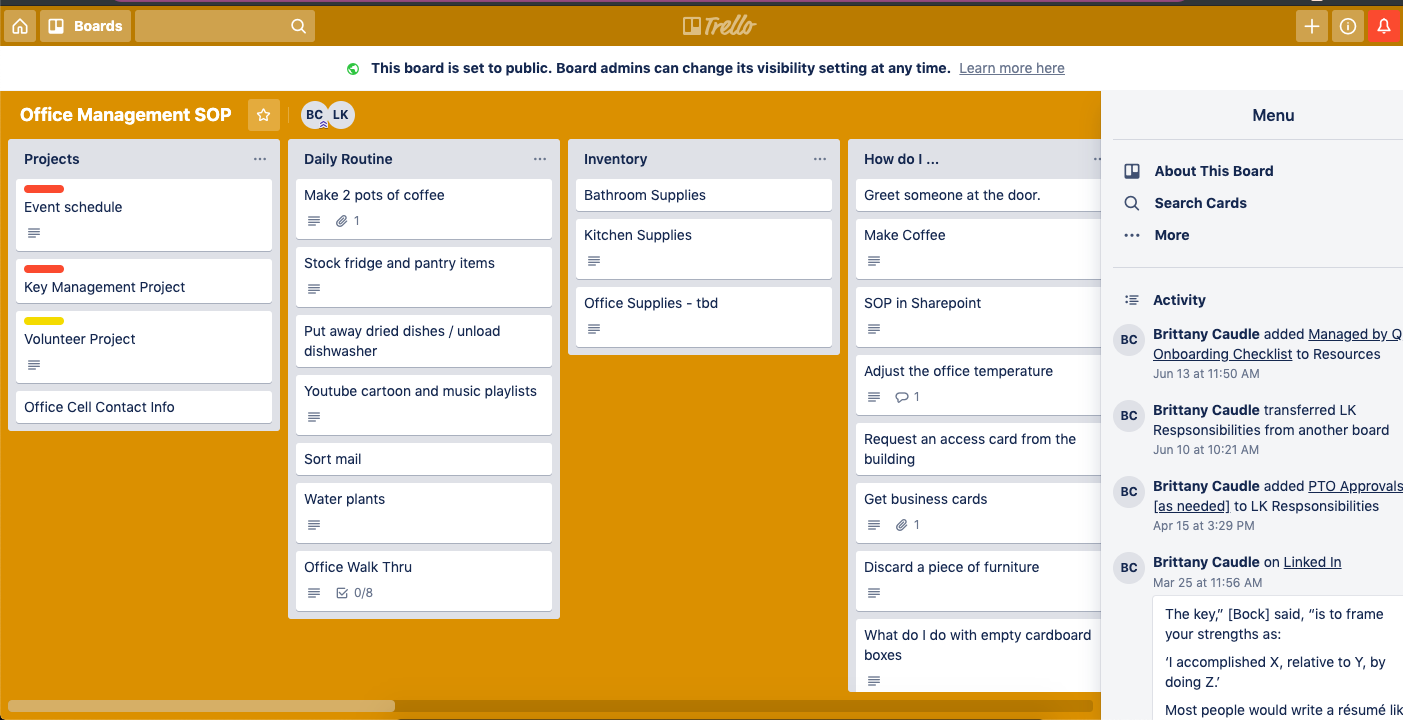The width and height of the screenshot is (1403, 720).
Task: Select Search Cards in the menu
Action: (1200, 203)
